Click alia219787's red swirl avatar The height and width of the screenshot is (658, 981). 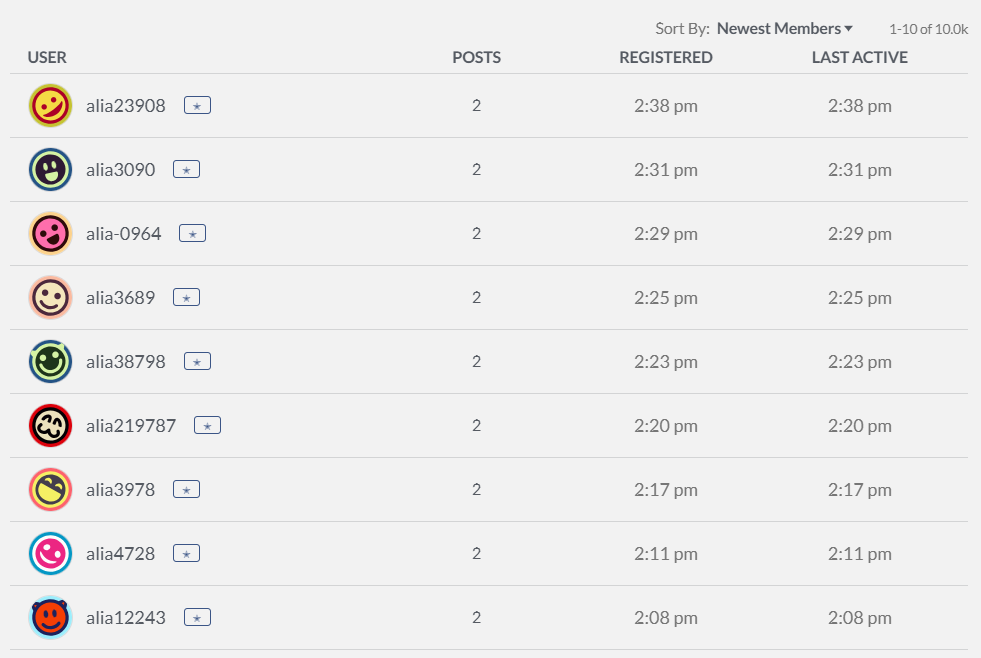[x=50, y=426]
